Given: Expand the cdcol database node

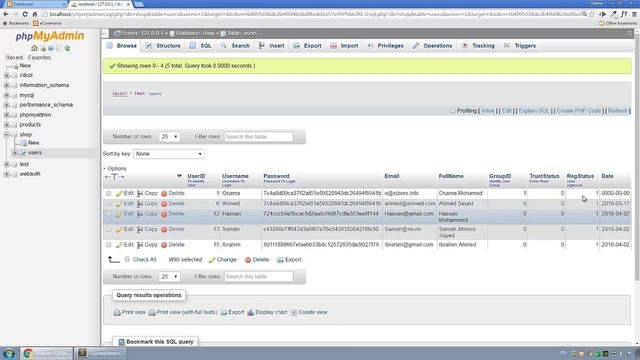Looking at the screenshot, I should (x=7, y=76).
